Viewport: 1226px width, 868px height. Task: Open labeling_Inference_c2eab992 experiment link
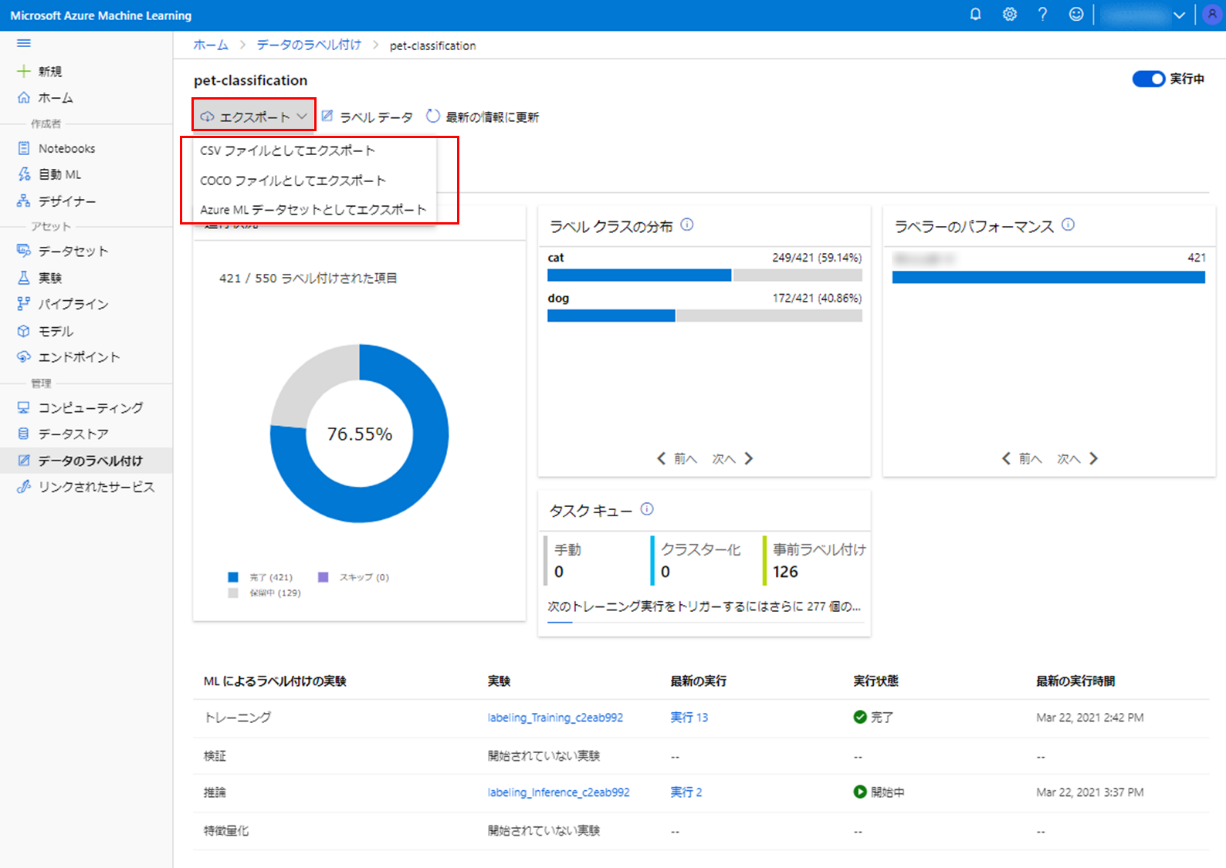(559, 792)
